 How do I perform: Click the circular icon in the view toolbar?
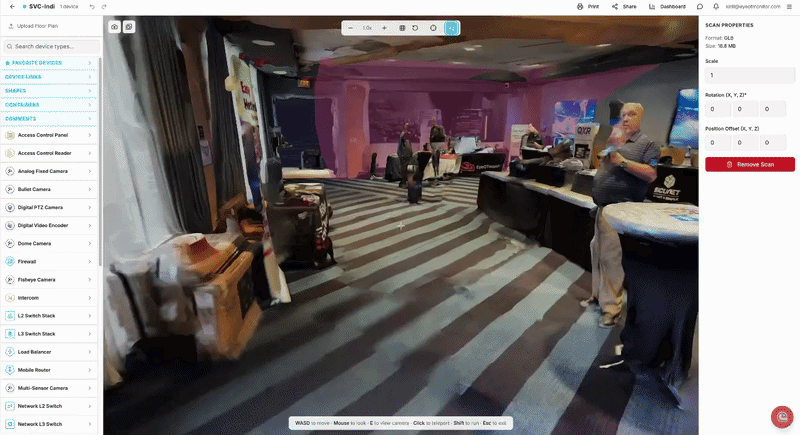(x=433, y=28)
